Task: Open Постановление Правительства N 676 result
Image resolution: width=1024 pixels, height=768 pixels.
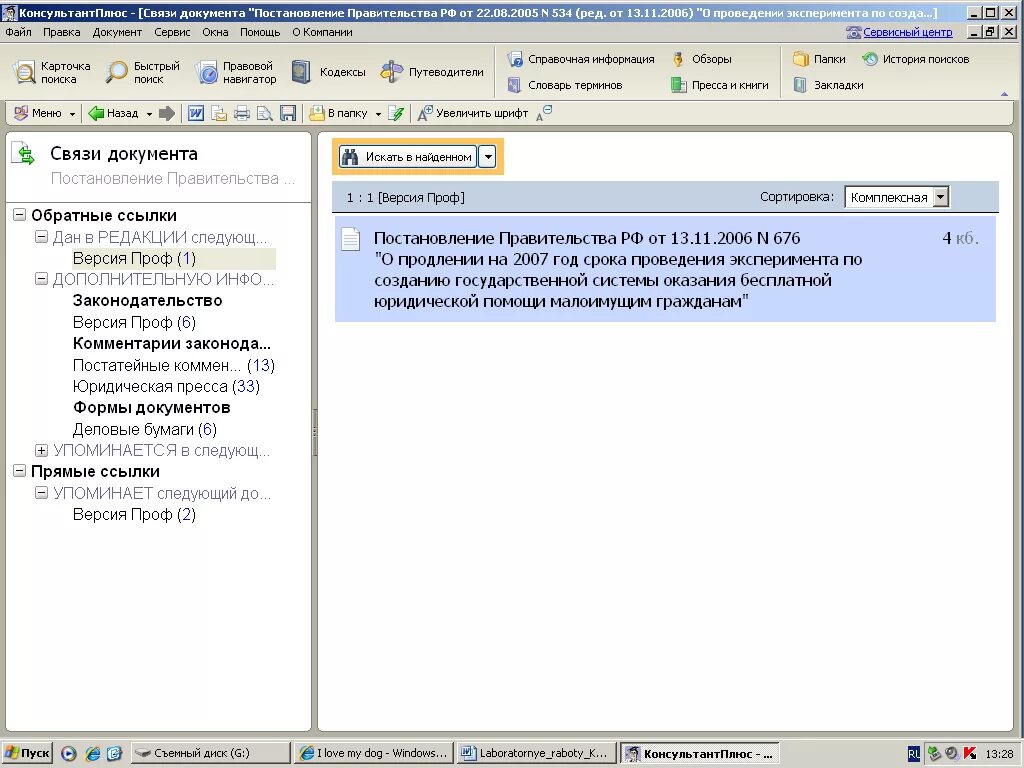Action: point(665,269)
